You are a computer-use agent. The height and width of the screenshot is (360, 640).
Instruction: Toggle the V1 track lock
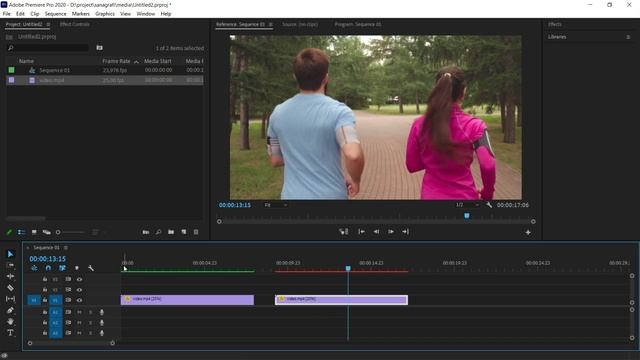[45, 300]
